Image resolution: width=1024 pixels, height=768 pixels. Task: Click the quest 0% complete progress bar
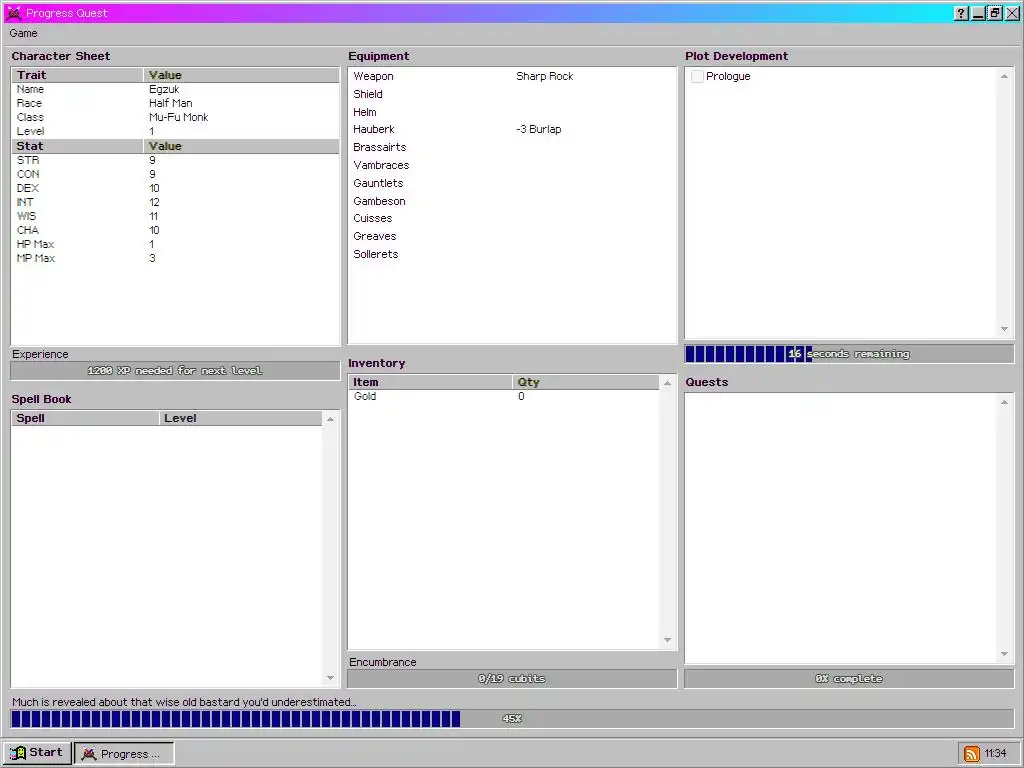coord(849,679)
